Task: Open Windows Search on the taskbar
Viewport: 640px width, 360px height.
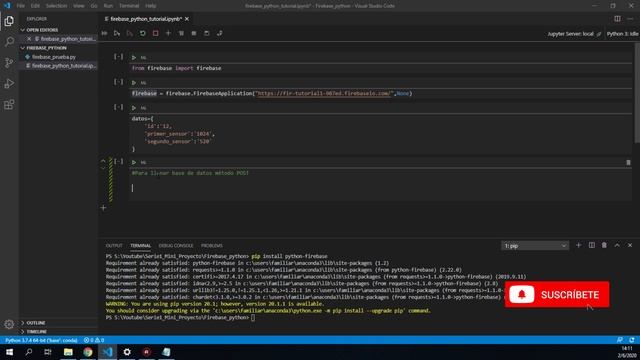Action: (x=29, y=352)
